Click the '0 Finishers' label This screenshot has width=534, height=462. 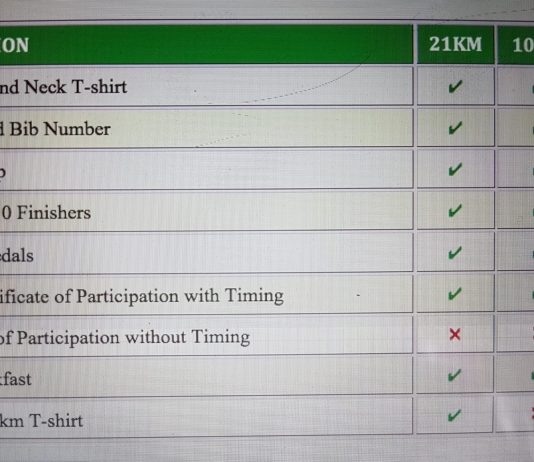[x=47, y=212]
